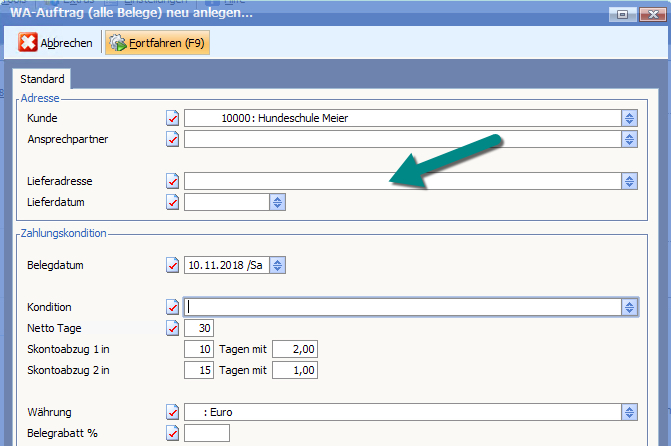Open the Lieferadresse dropdown arrow
671x446 pixels.
[629, 181]
